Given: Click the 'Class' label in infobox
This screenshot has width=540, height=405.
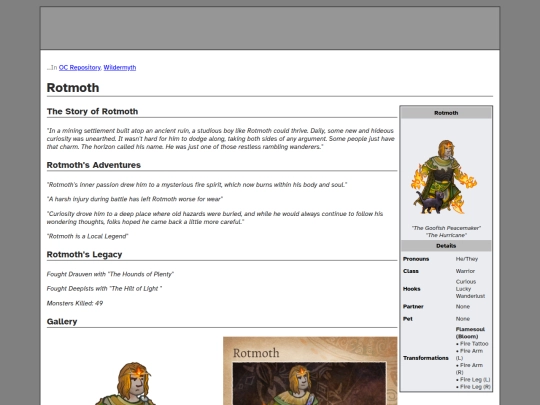Looking at the screenshot, I should (411, 271).
